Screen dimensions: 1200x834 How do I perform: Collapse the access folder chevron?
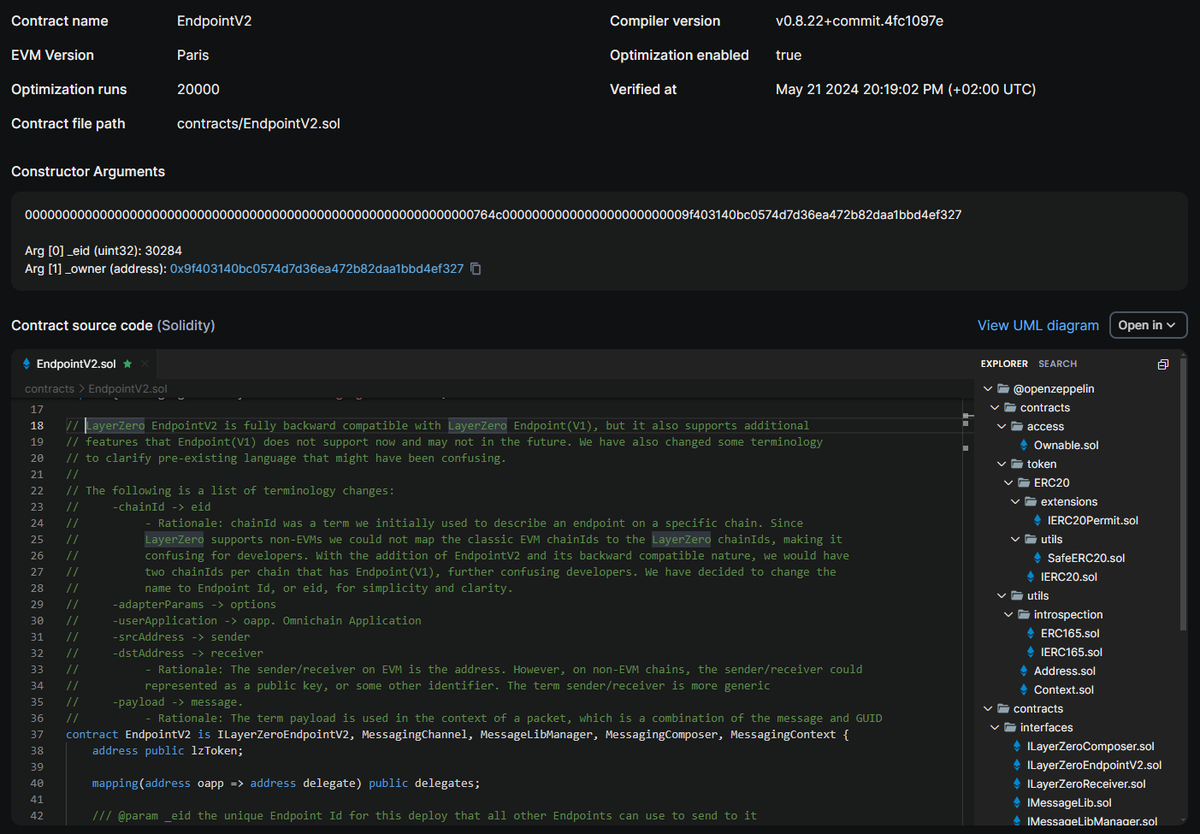1003,426
